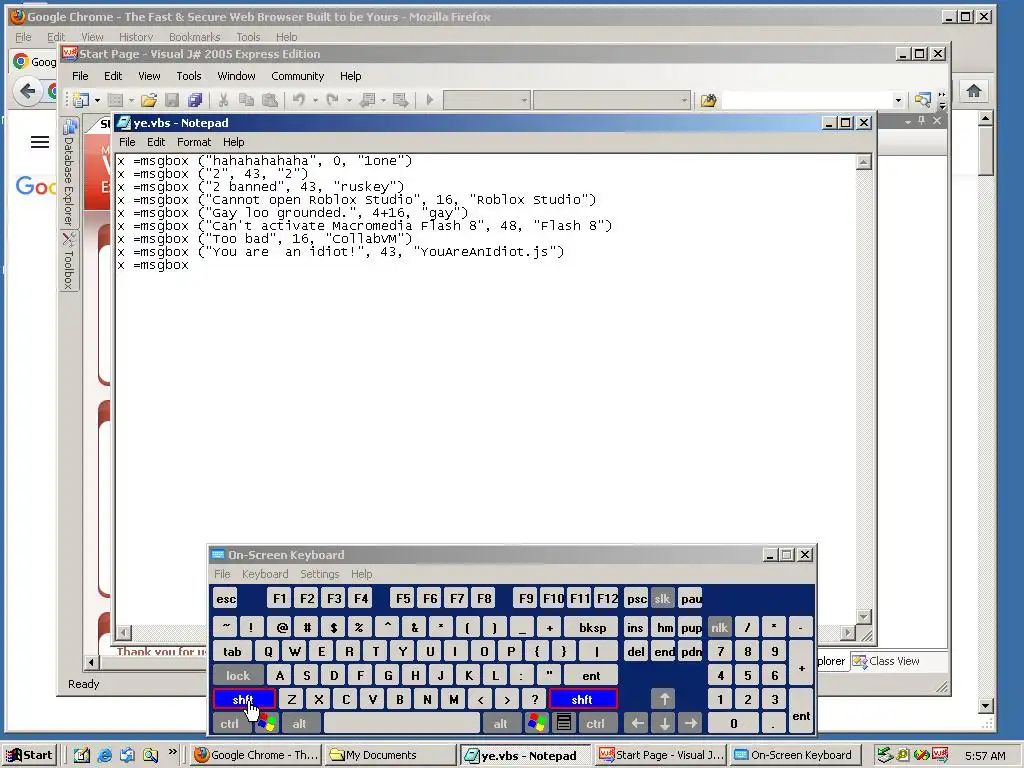Switch to My Documents taskbar button
The width and height of the screenshot is (1024, 768).
pos(389,755)
